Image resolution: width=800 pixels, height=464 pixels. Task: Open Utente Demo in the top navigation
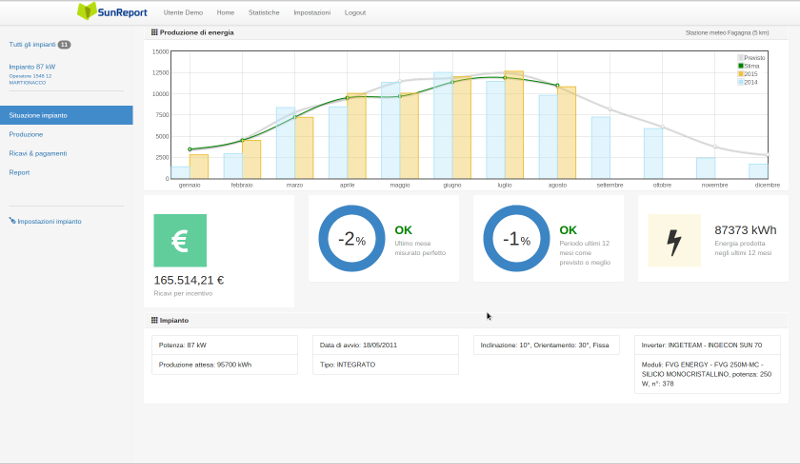(x=183, y=12)
